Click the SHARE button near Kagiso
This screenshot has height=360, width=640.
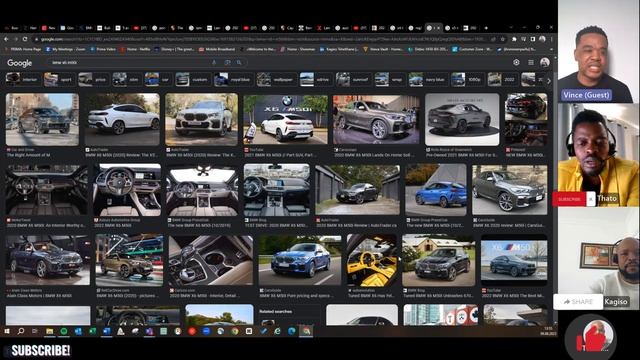(578, 302)
